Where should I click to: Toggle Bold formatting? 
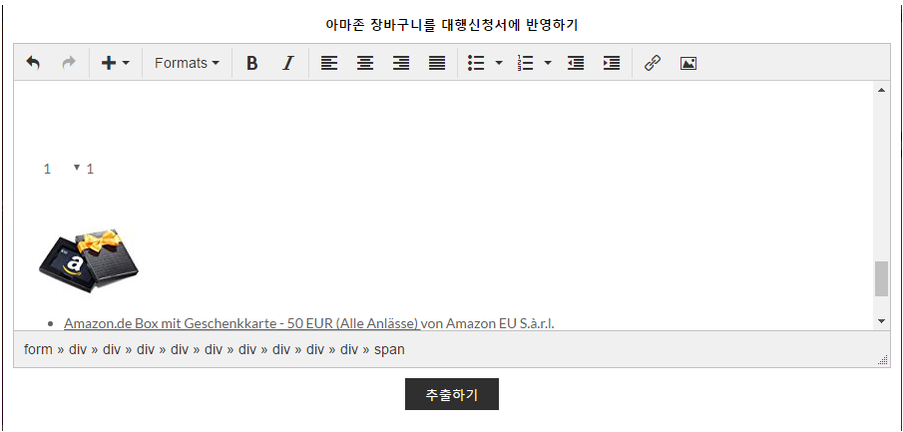pos(252,63)
